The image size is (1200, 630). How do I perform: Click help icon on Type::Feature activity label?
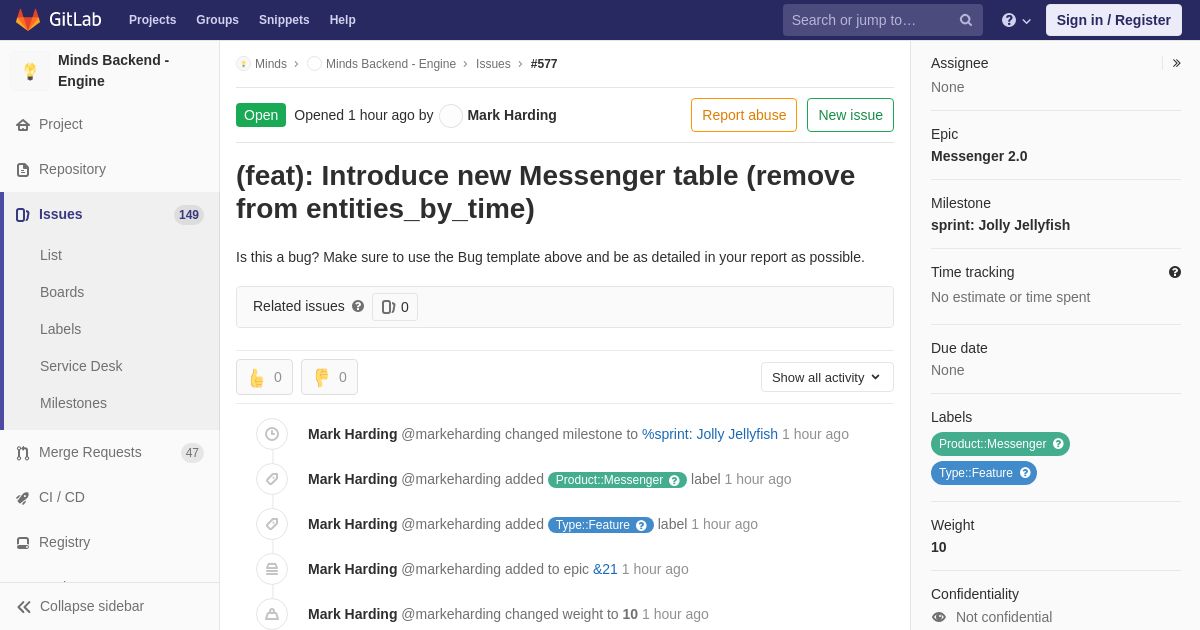(x=641, y=525)
